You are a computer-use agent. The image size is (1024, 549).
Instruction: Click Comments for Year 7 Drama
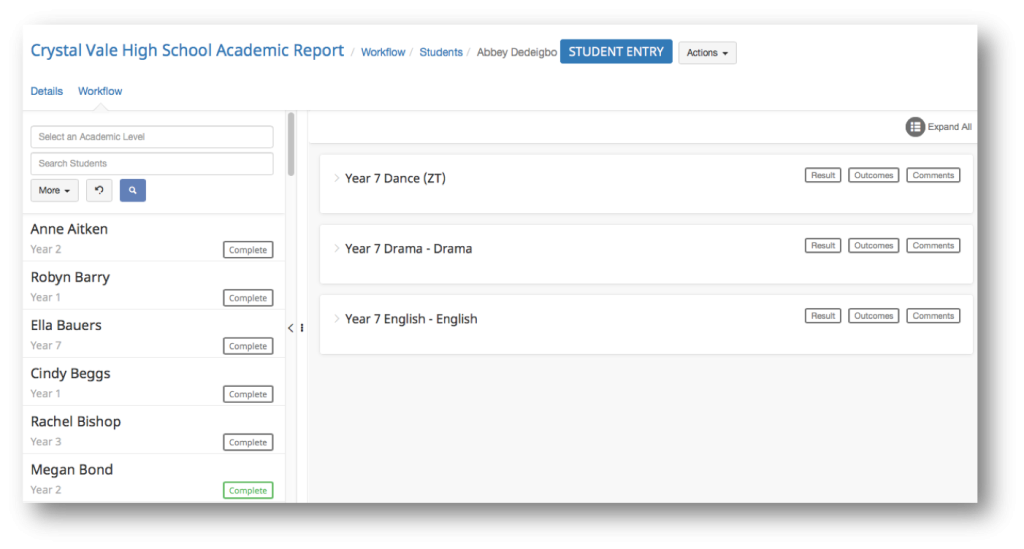pyautogui.click(x=933, y=245)
